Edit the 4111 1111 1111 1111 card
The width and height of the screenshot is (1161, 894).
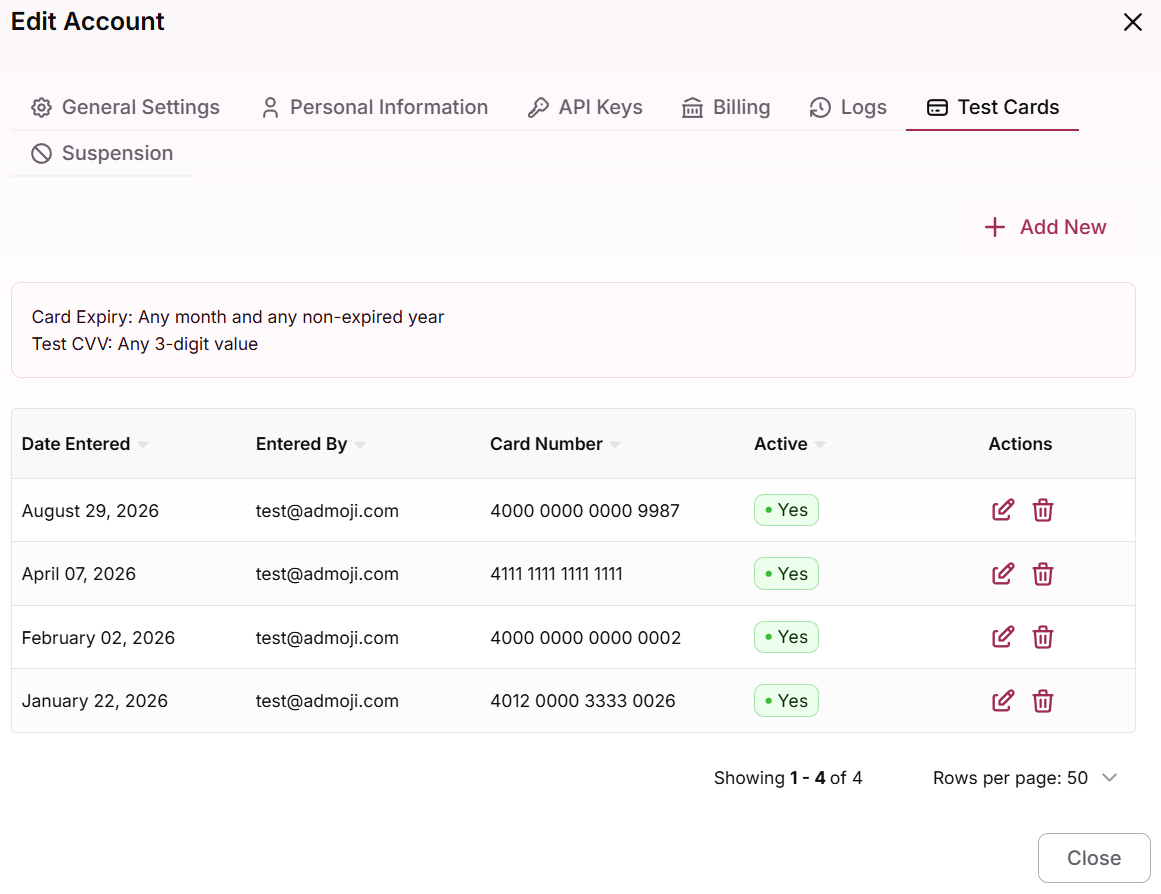tap(1003, 574)
